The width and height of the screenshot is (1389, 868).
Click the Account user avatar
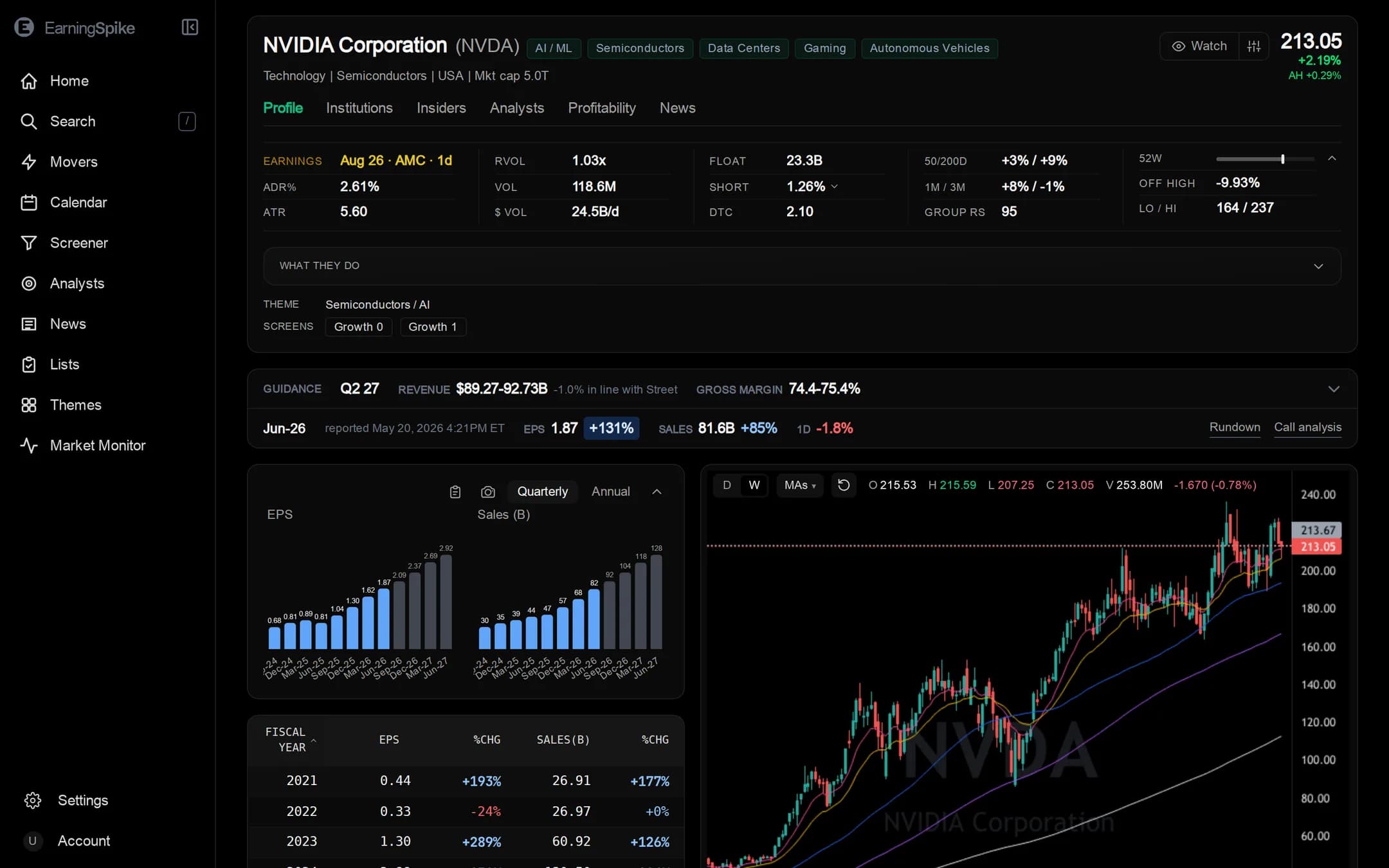coord(33,841)
